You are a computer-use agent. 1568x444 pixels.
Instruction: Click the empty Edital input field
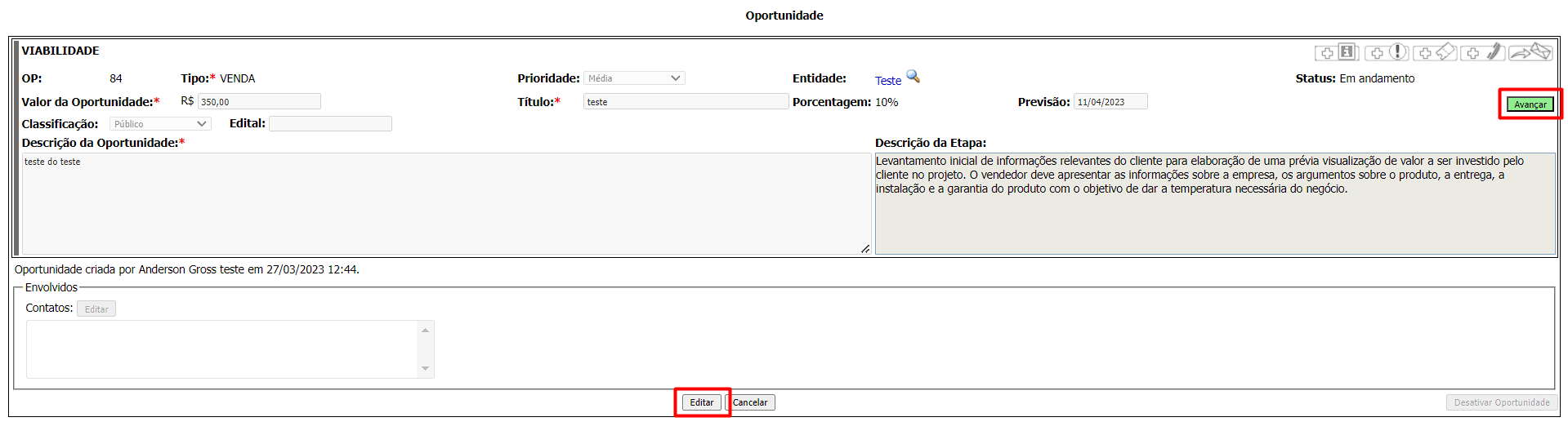330,124
